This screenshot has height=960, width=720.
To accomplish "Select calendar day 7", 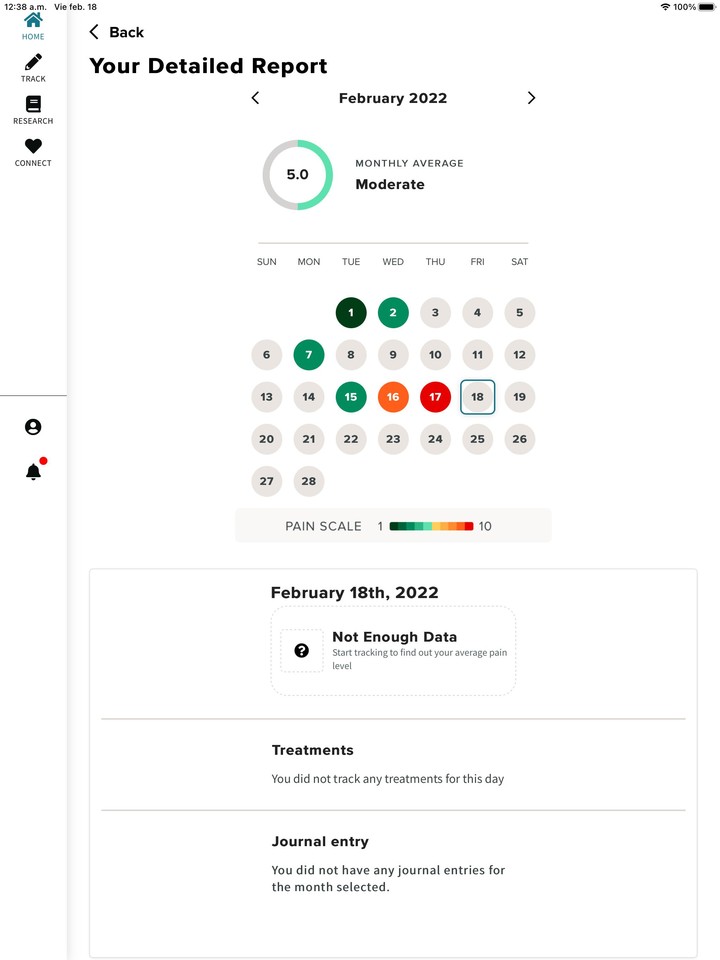I will tap(309, 355).
